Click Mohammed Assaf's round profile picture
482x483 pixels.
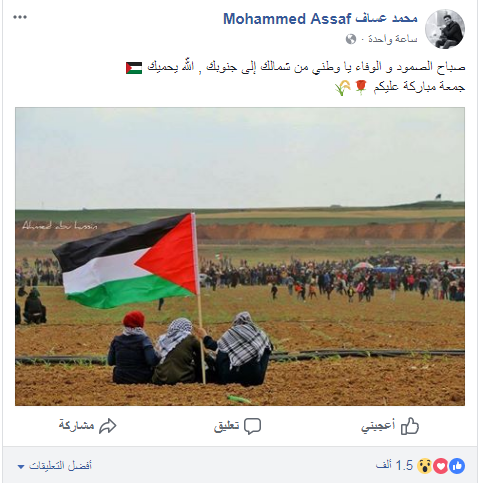(445, 29)
